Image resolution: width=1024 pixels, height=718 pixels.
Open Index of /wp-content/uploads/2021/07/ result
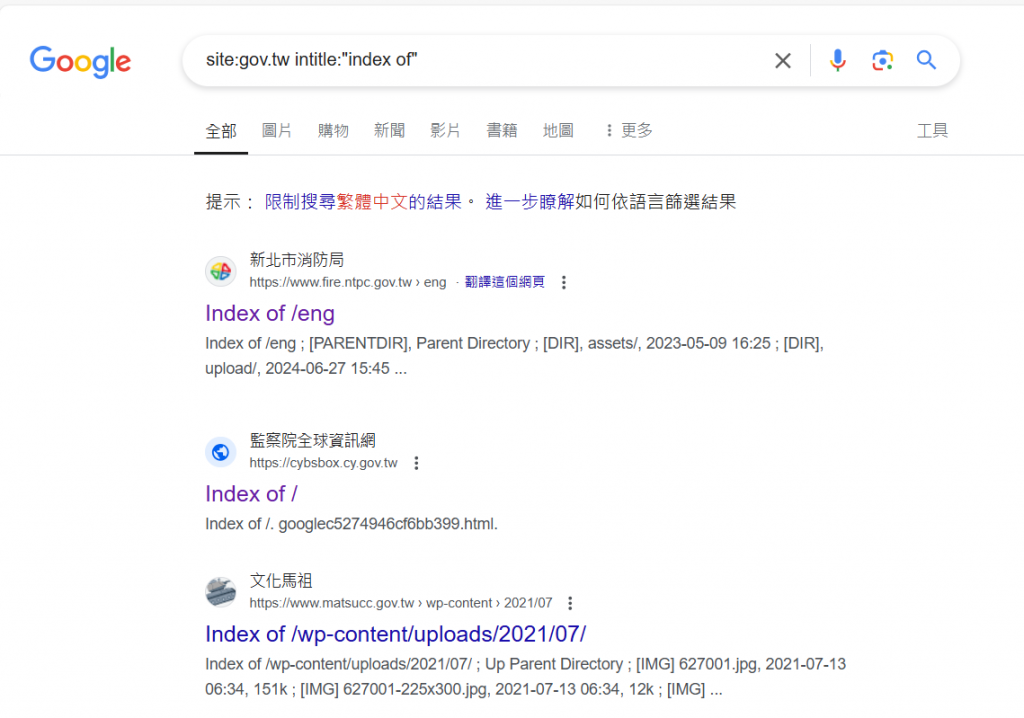(x=396, y=634)
